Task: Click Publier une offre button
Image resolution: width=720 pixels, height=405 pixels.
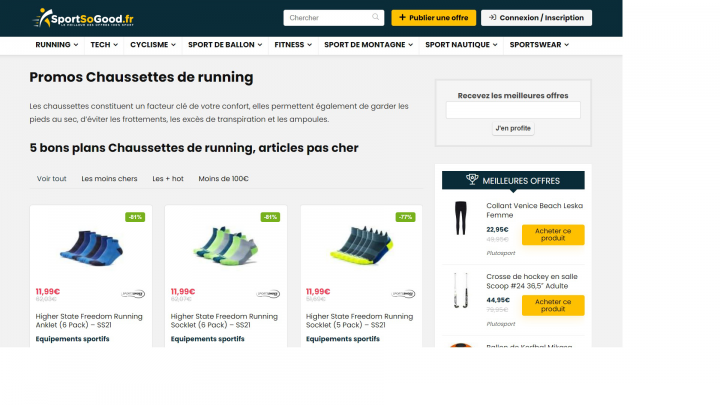Action: pyautogui.click(x=433, y=18)
